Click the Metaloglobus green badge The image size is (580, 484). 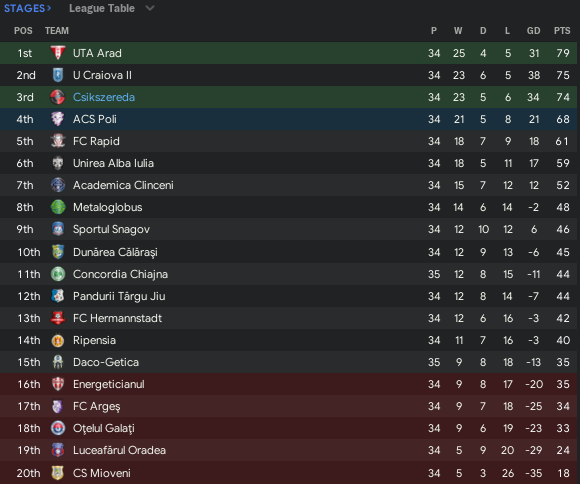click(x=58, y=207)
